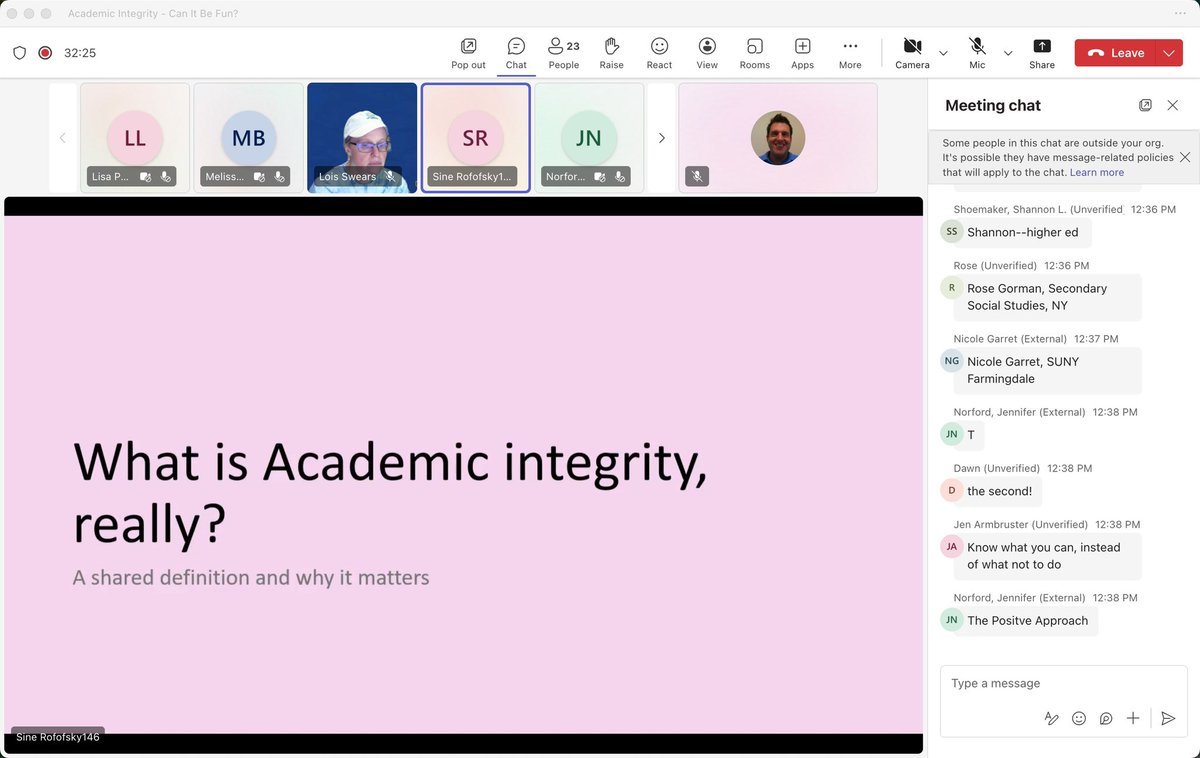Click self-view video tile with photo

pos(778,138)
